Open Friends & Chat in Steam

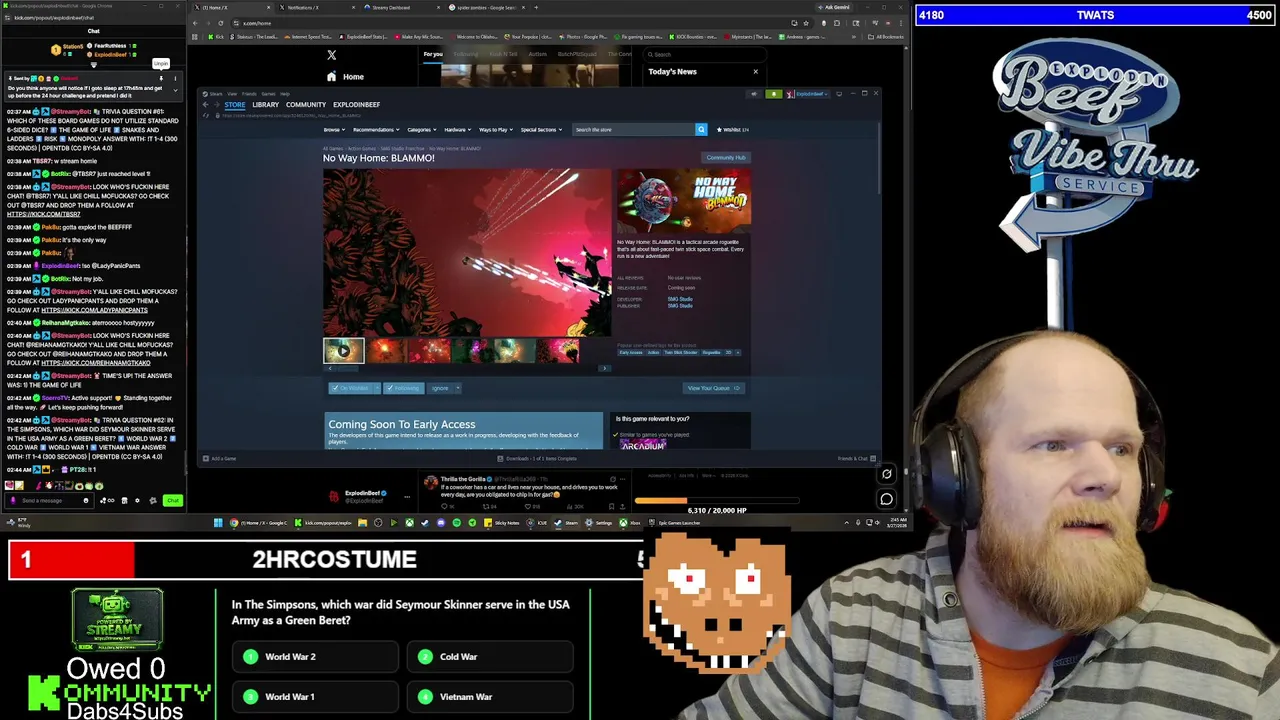(856, 458)
